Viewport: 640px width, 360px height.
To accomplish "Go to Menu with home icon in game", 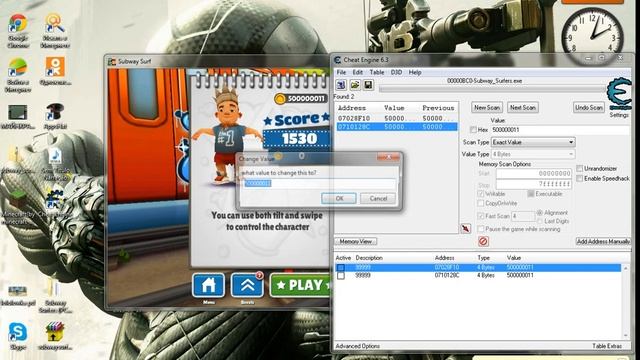I will point(209,285).
